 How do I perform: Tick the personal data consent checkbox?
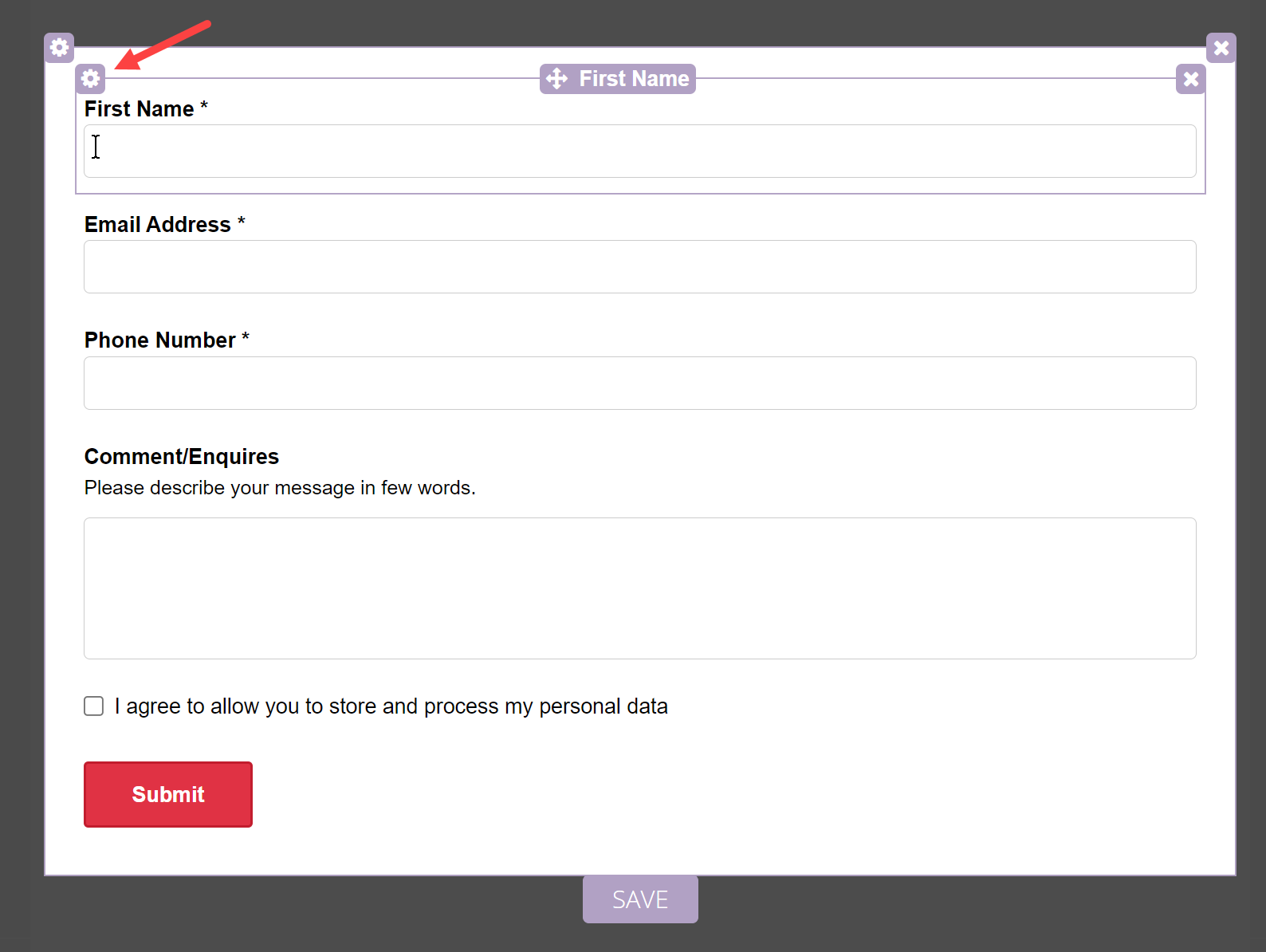[x=94, y=706]
